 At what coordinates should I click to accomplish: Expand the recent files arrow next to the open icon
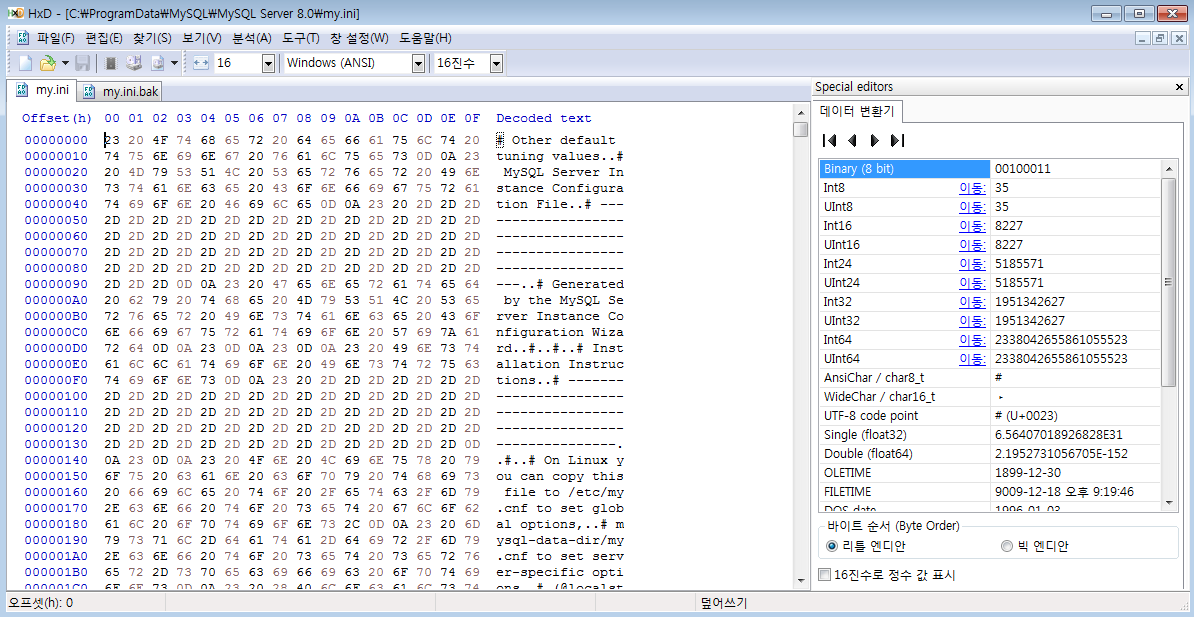[65, 63]
